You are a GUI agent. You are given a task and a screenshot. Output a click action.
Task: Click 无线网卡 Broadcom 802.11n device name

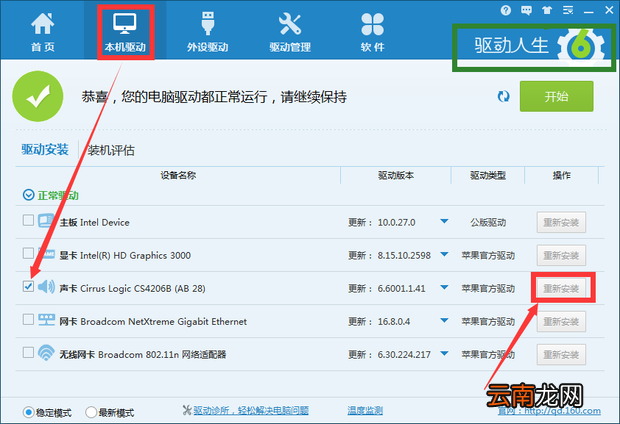pos(143,354)
